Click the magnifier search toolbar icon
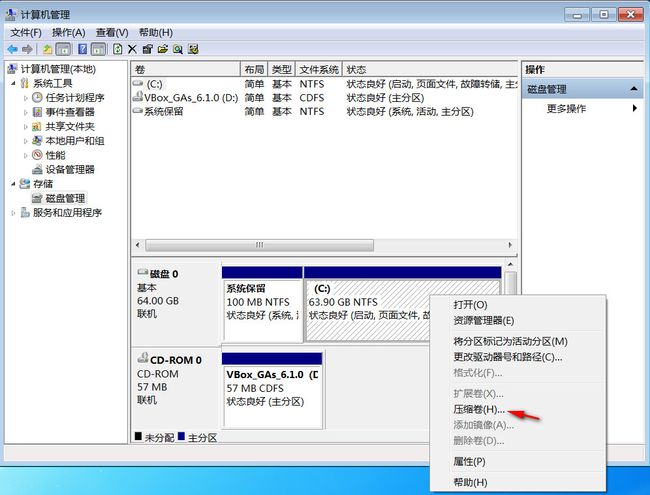The height and width of the screenshot is (495, 650). (x=178, y=49)
